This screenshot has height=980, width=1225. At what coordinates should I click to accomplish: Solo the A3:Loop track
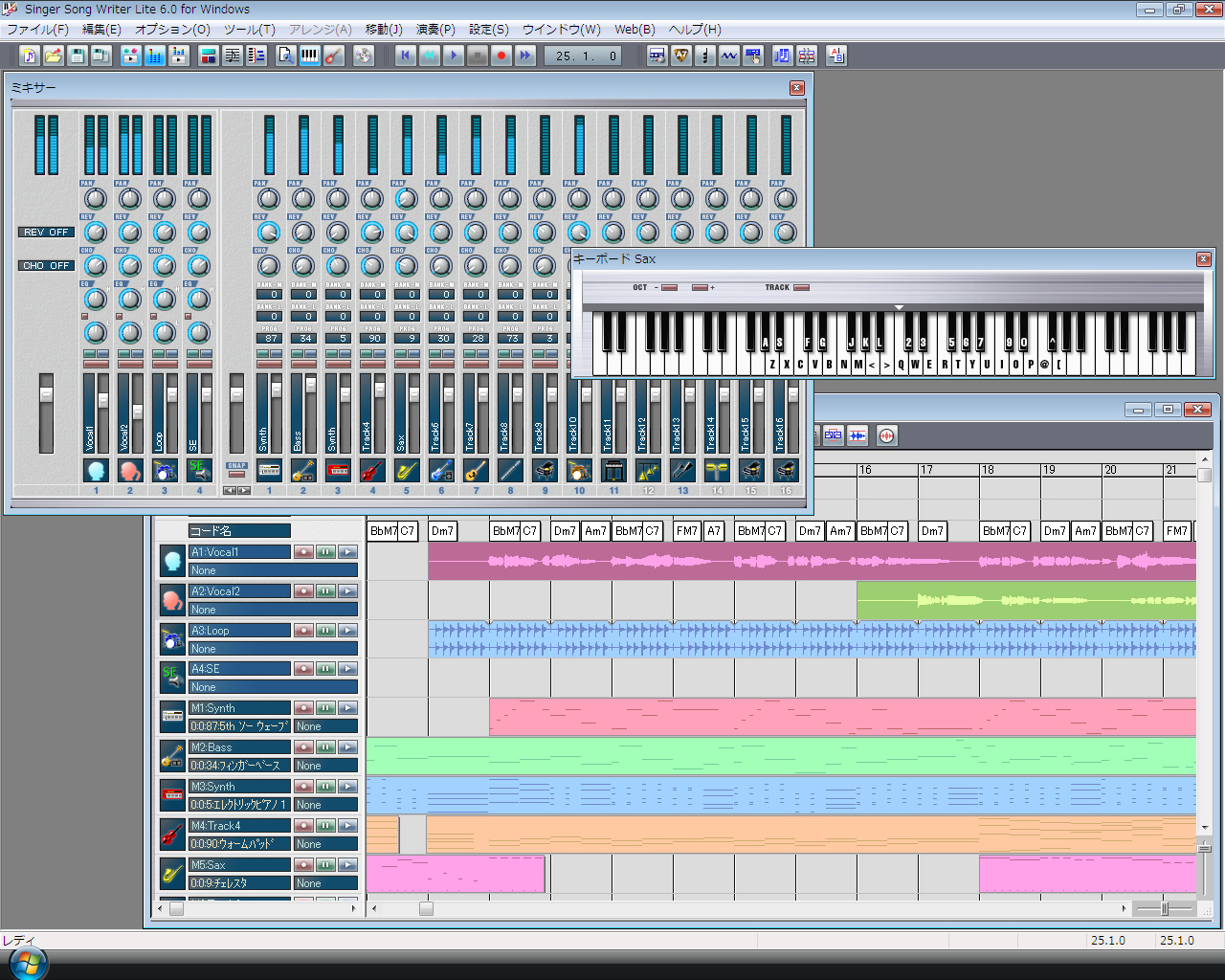click(347, 631)
